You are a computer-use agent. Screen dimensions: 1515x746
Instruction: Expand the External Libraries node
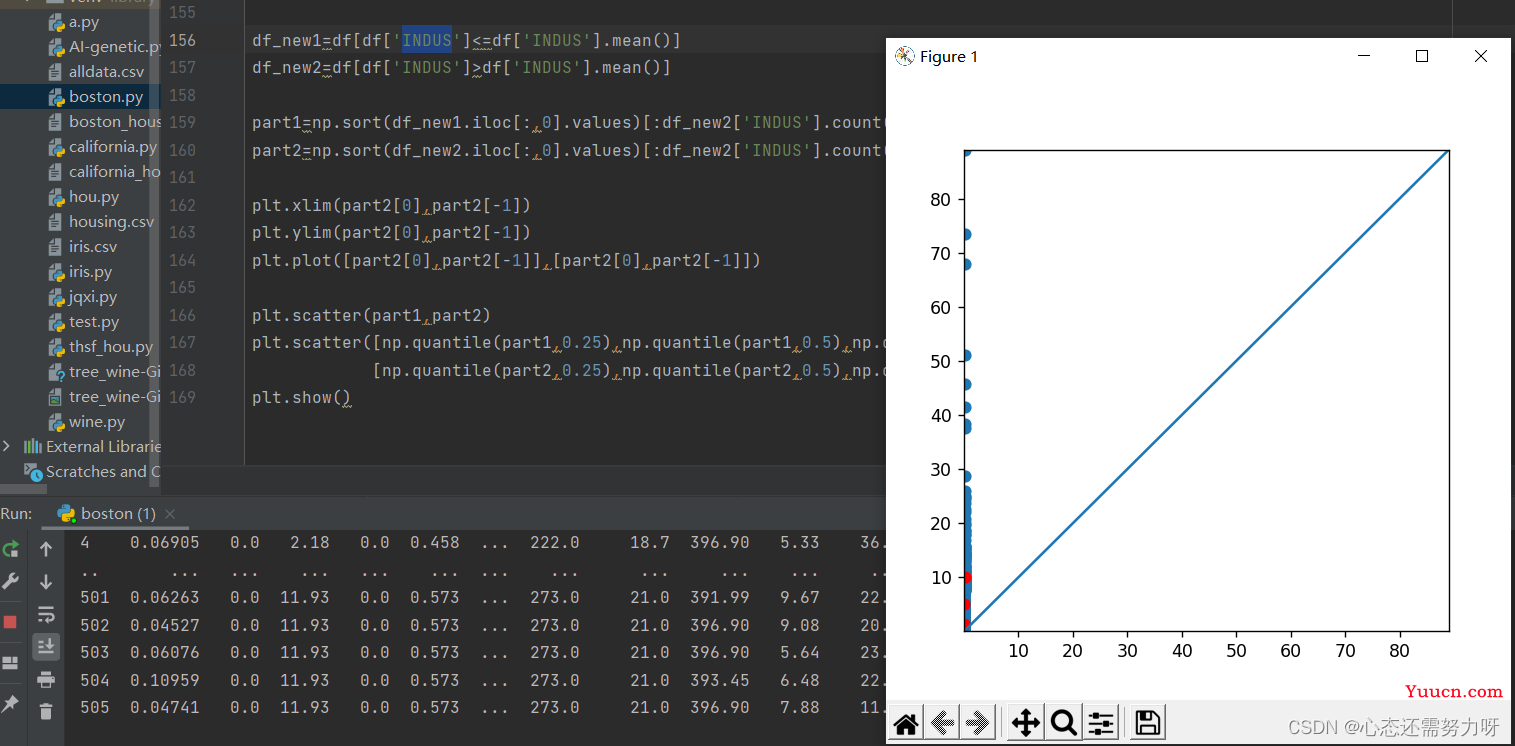pyautogui.click(x=8, y=446)
